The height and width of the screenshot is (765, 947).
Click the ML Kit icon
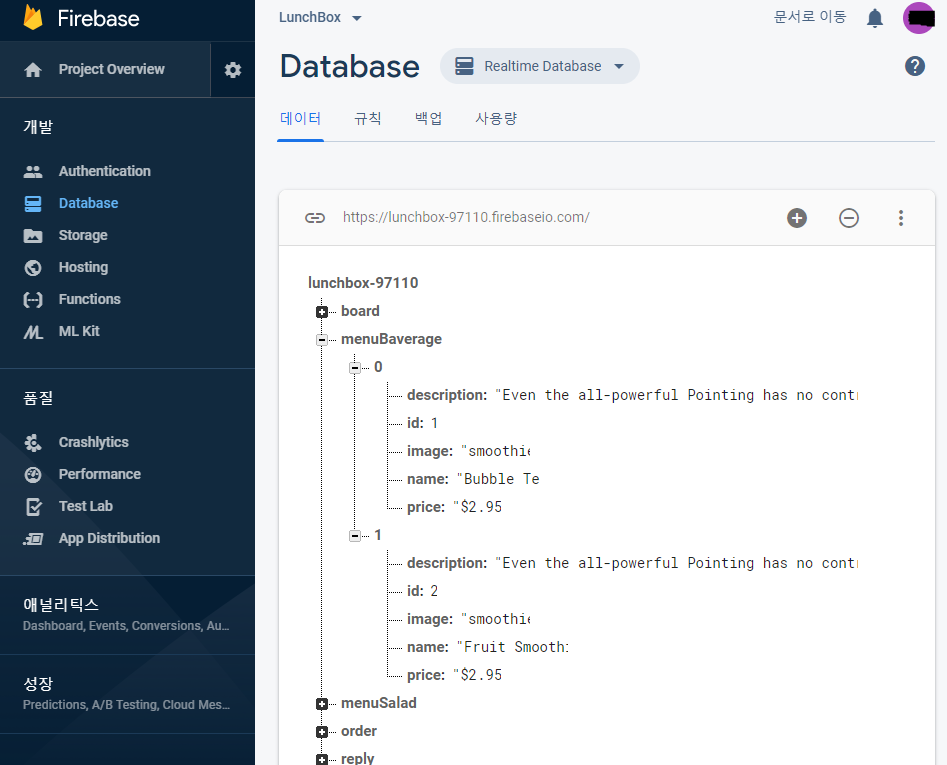point(33,331)
